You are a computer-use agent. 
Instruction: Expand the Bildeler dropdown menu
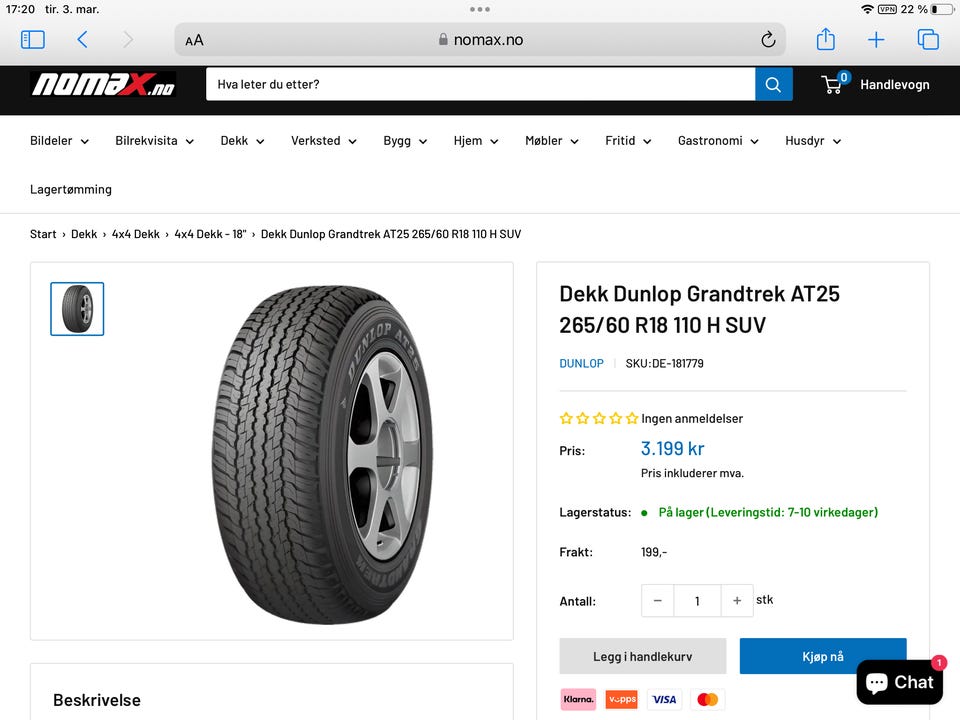pos(59,141)
